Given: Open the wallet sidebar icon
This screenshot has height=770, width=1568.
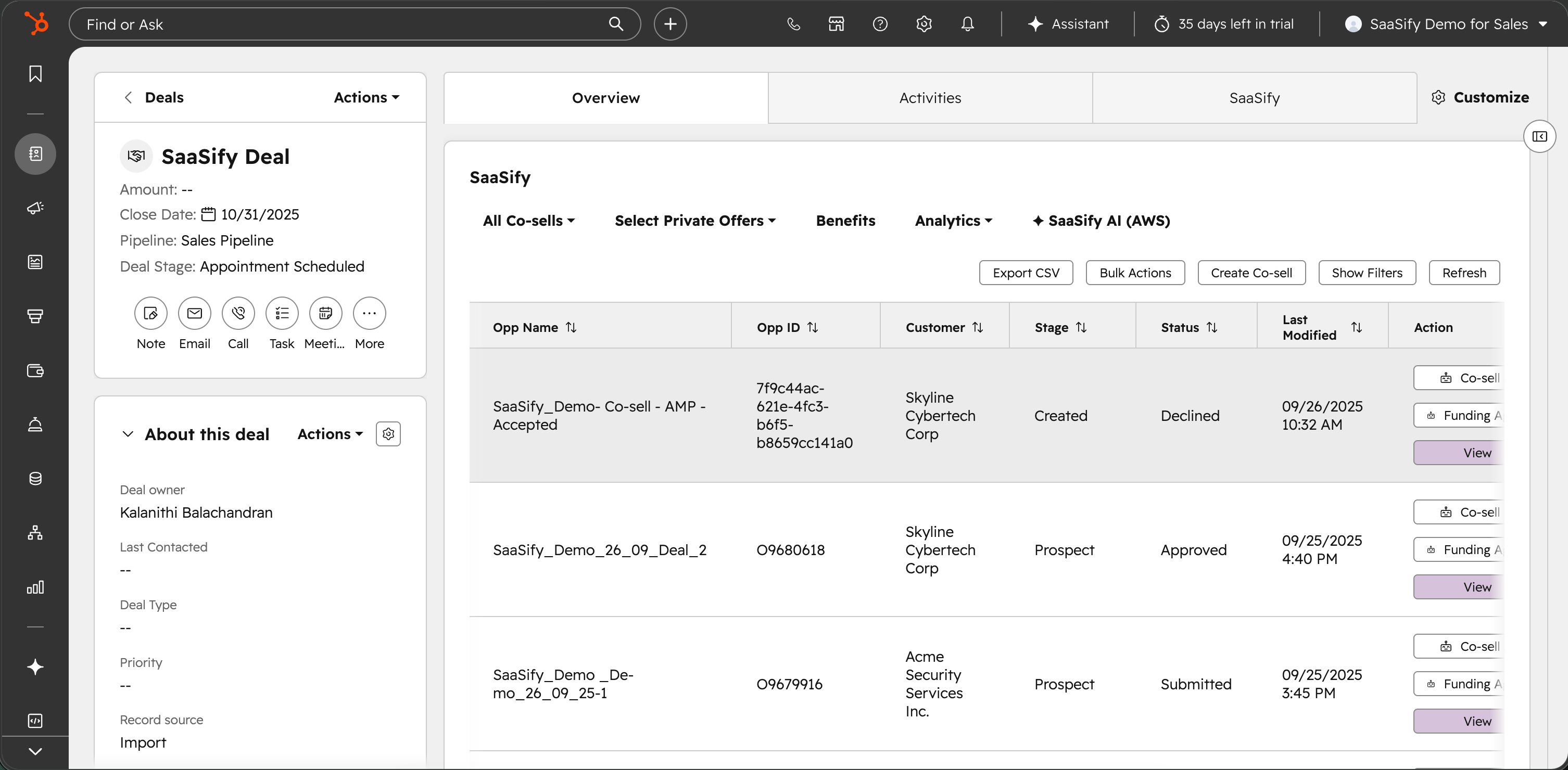Looking at the screenshot, I should click(35, 370).
